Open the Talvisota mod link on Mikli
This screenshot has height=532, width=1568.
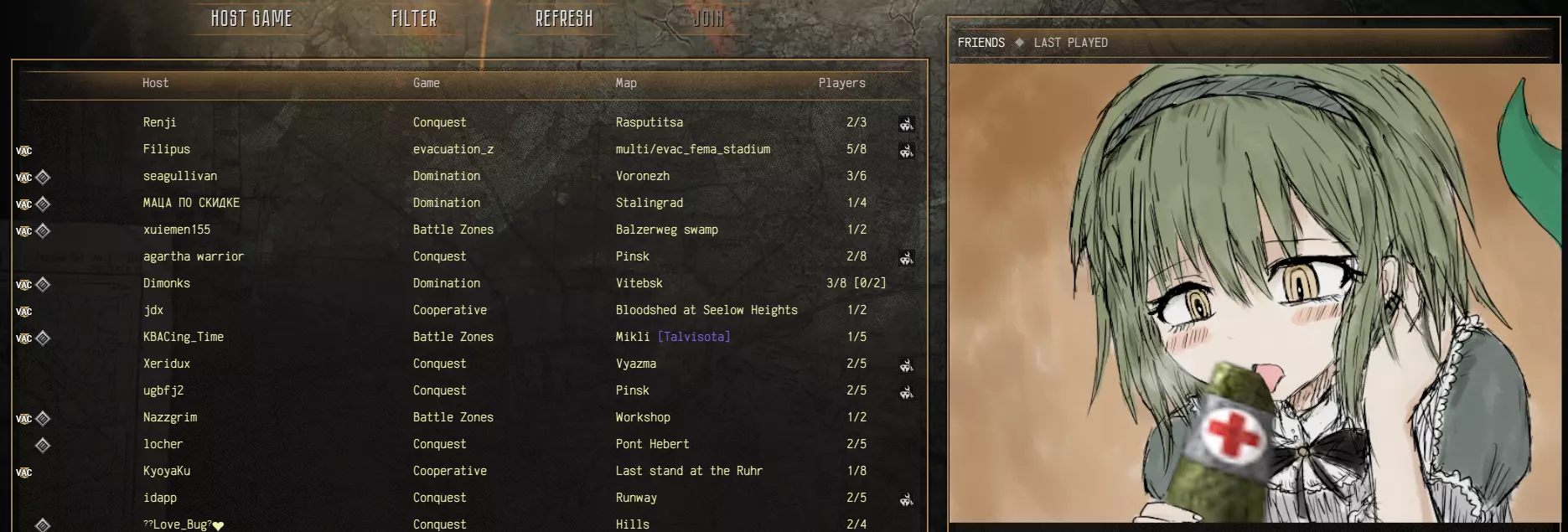694,337
